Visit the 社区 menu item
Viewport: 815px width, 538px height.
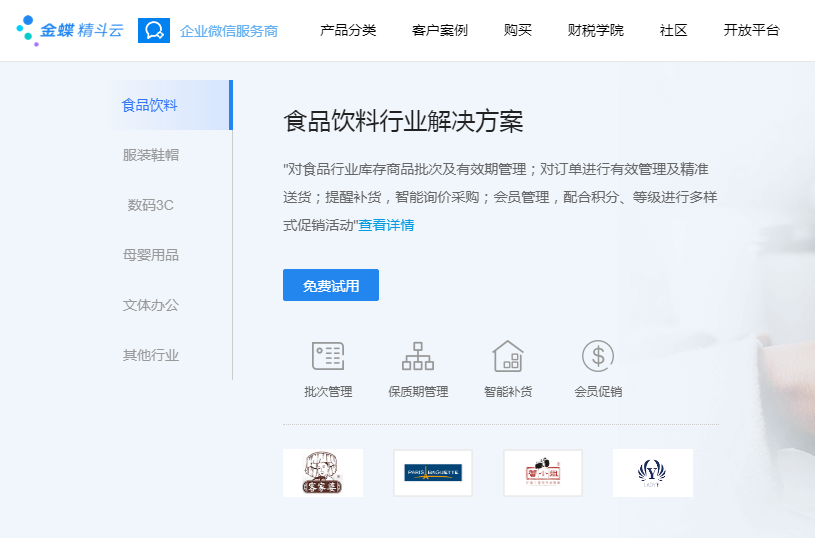coord(674,30)
